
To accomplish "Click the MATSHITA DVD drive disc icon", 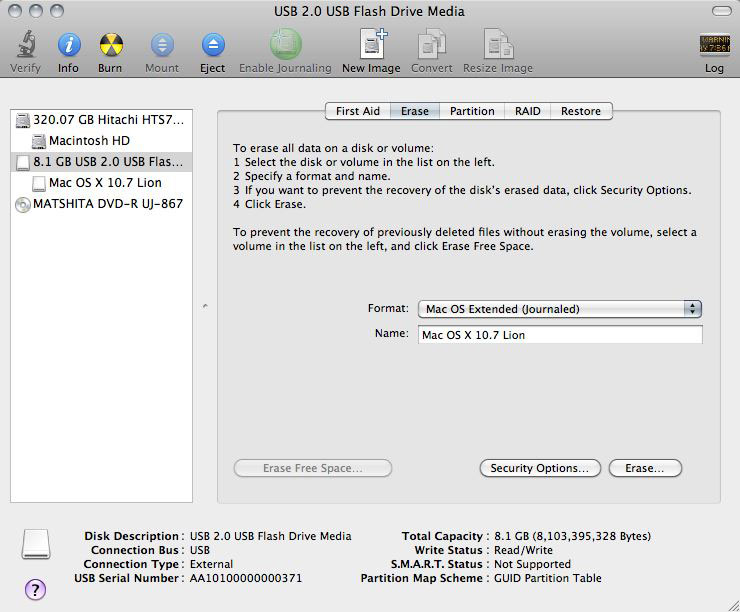I will pyautogui.click(x=23, y=204).
